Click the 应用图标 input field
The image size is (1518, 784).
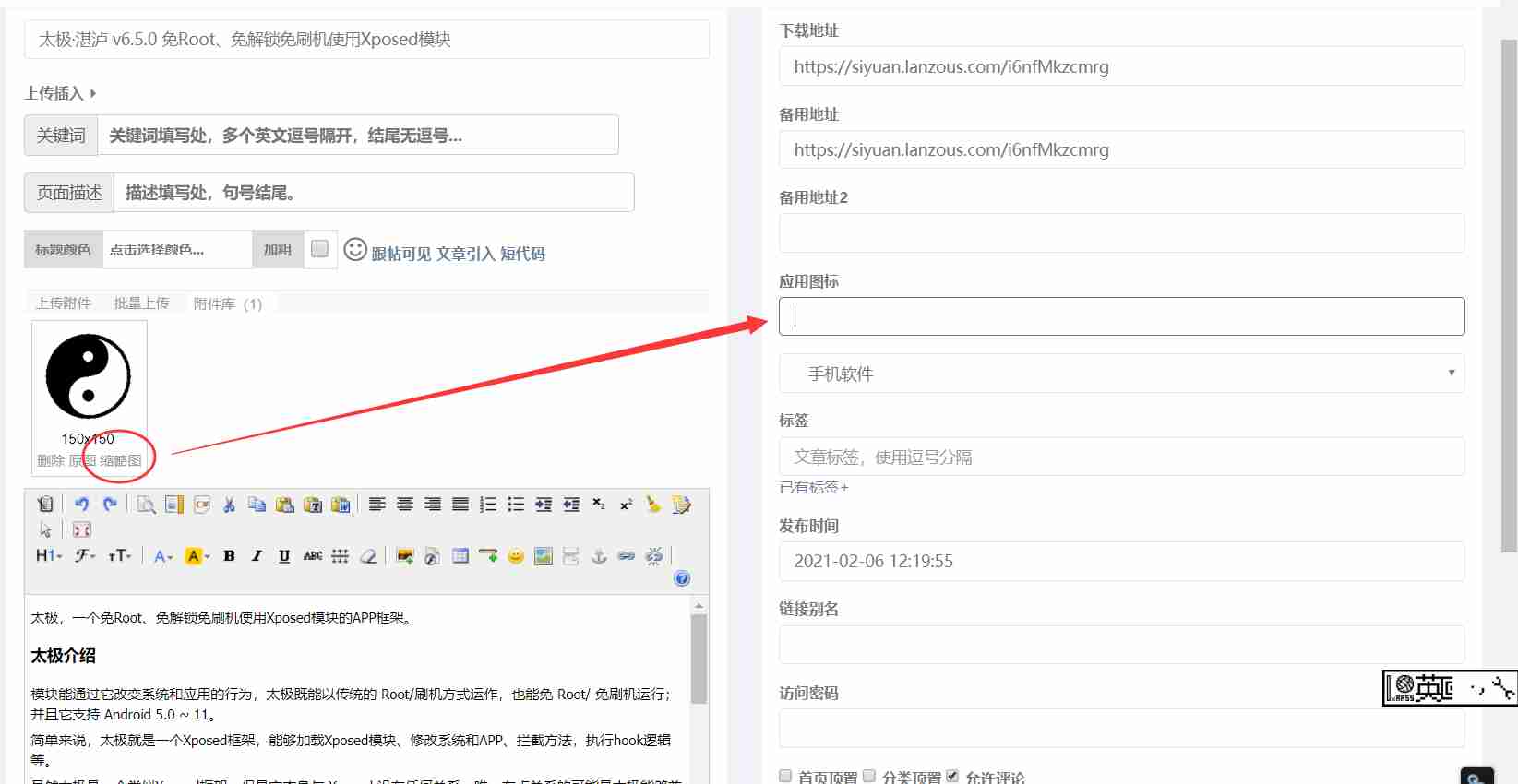coord(1121,316)
